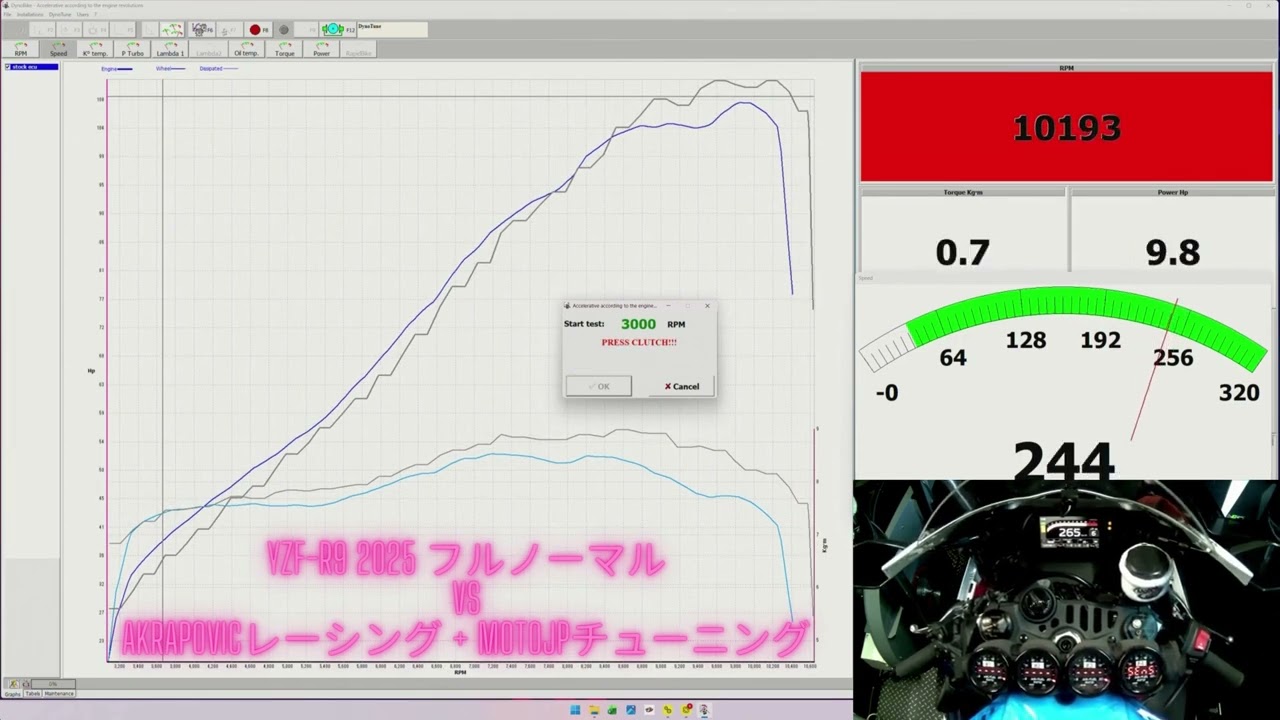Open the File menu
1280x720 pixels.
[x=7, y=14]
